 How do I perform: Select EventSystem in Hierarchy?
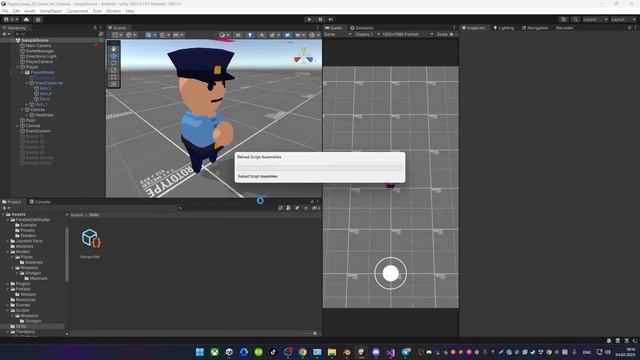point(38,131)
